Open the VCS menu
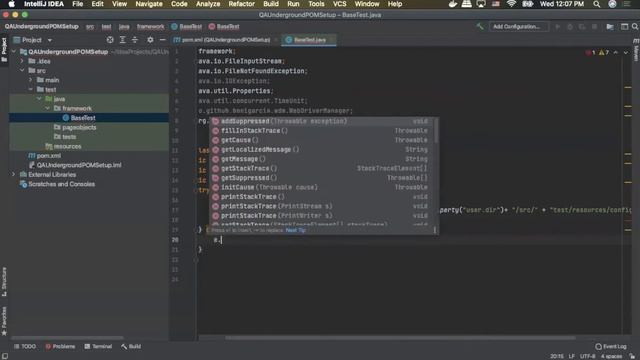The image size is (640, 360). pos(340,4)
